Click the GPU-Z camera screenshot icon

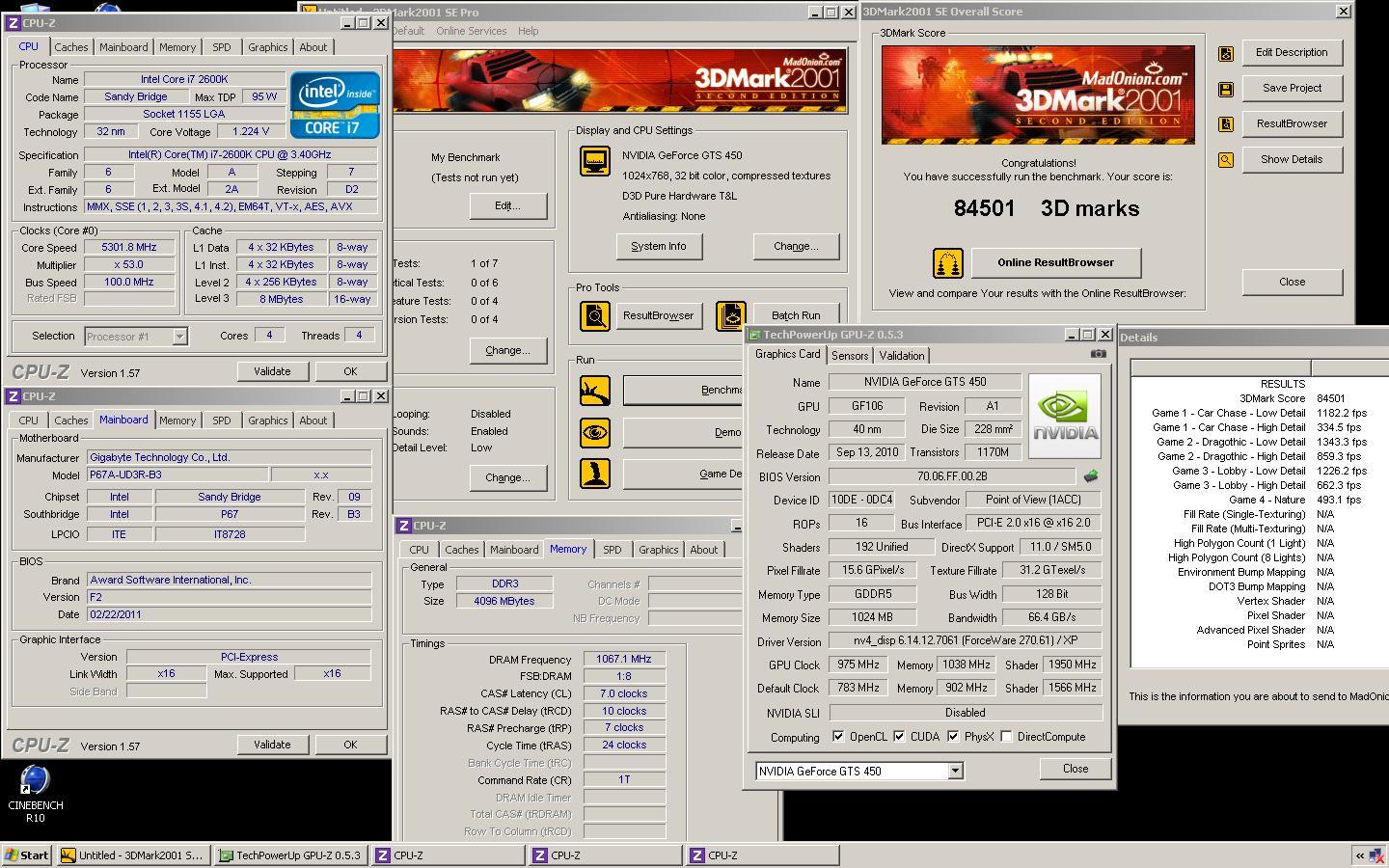(1098, 354)
